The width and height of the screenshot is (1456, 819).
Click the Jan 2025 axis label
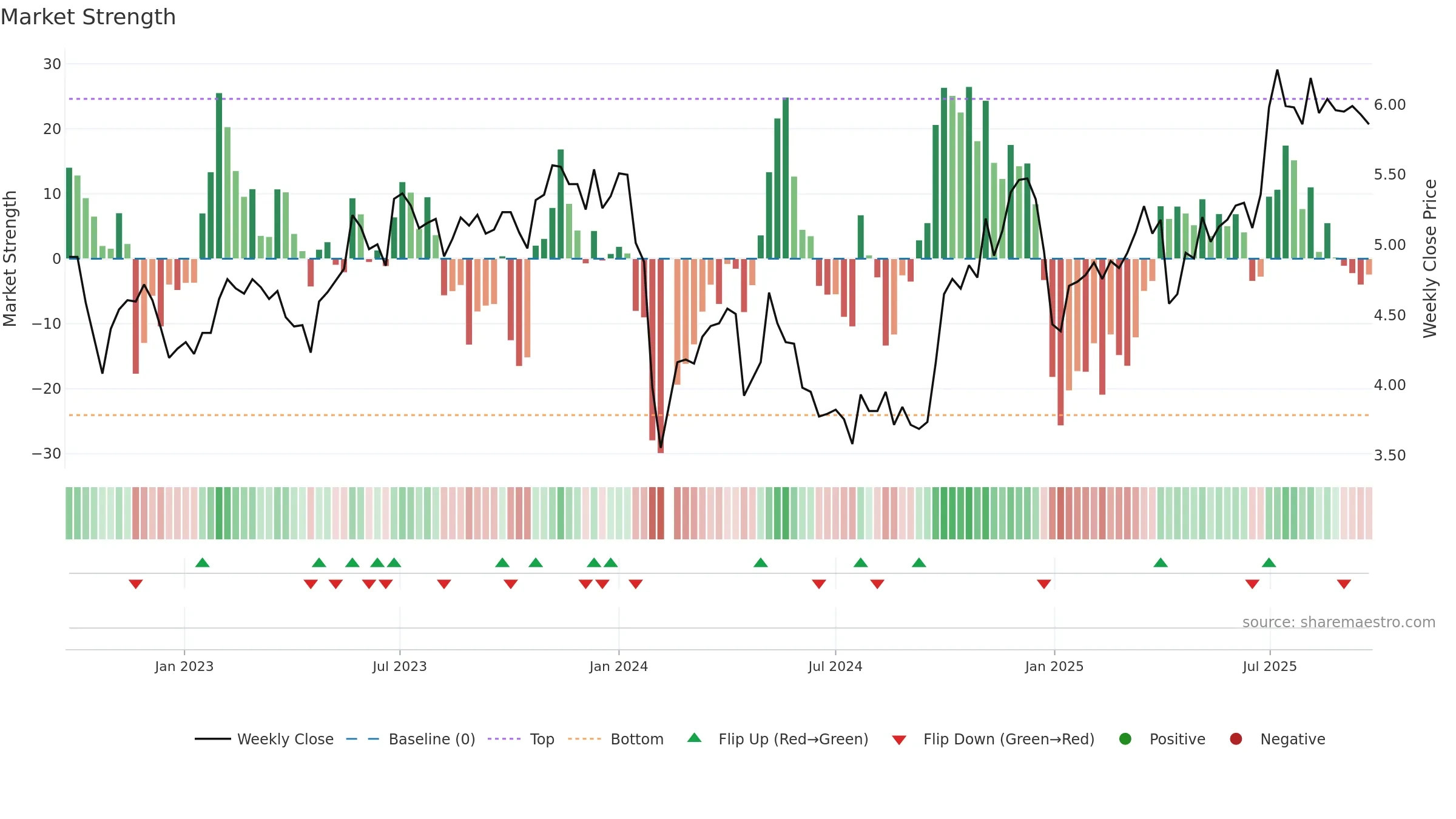tap(1054, 666)
